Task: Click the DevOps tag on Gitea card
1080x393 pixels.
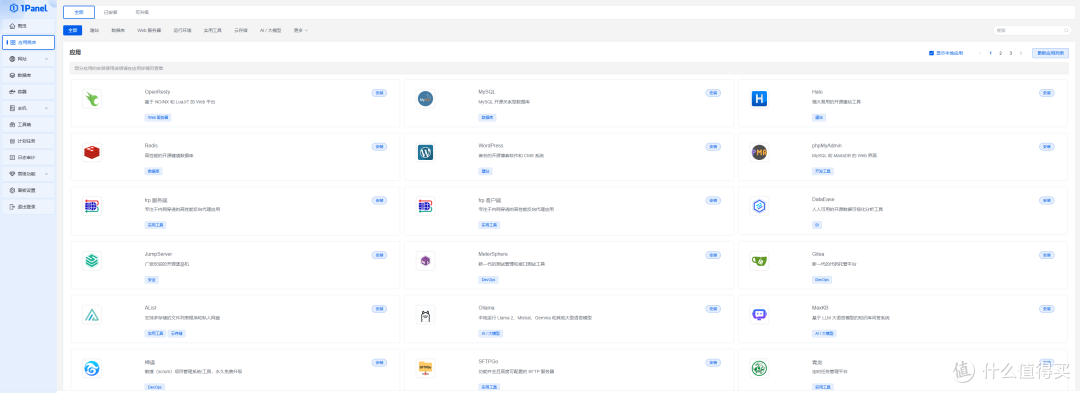Action: click(x=822, y=280)
